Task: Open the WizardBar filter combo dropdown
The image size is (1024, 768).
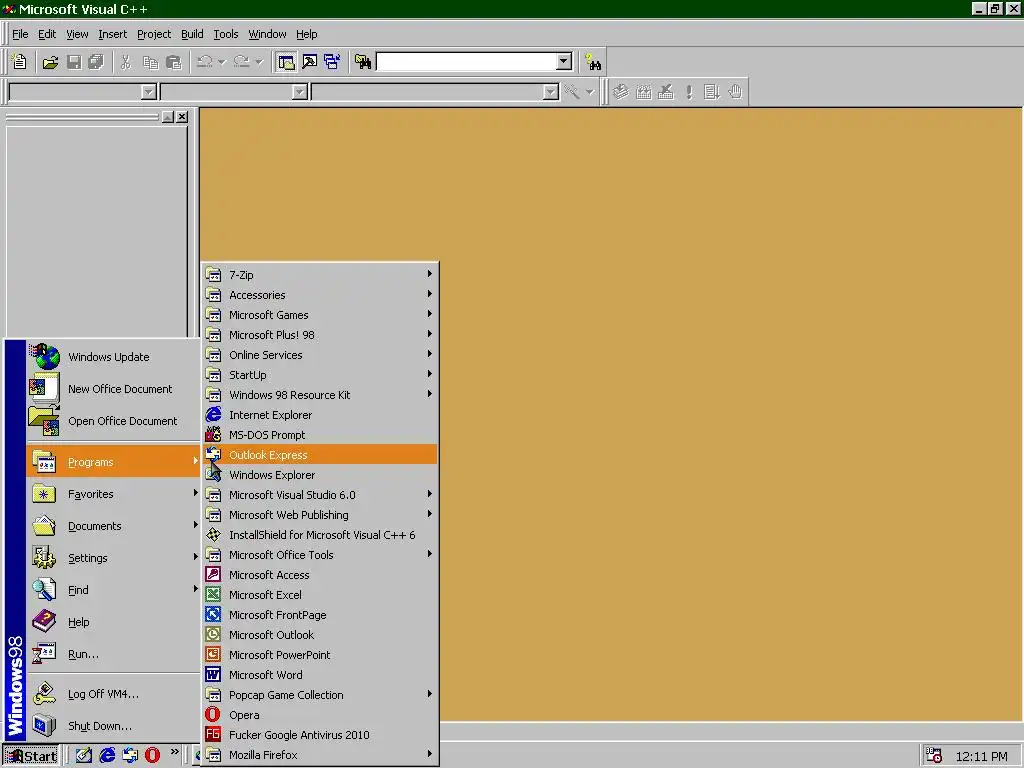Action: tap(300, 92)
